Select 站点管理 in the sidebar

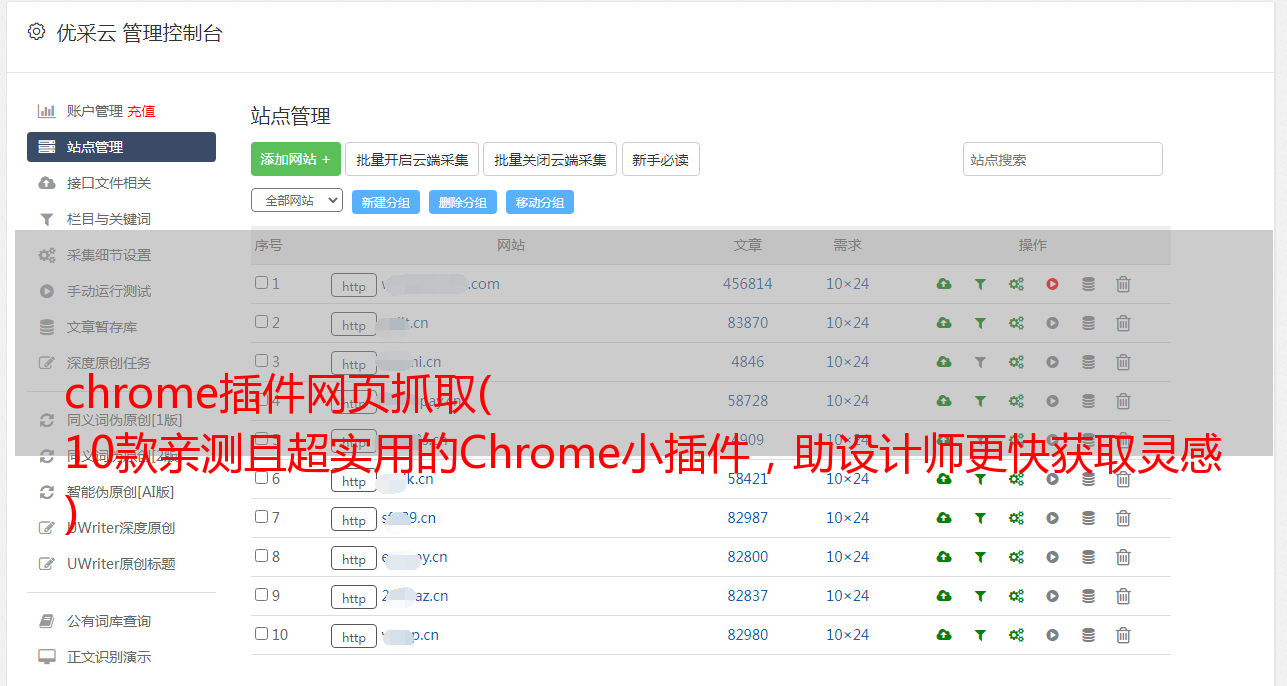121,147
